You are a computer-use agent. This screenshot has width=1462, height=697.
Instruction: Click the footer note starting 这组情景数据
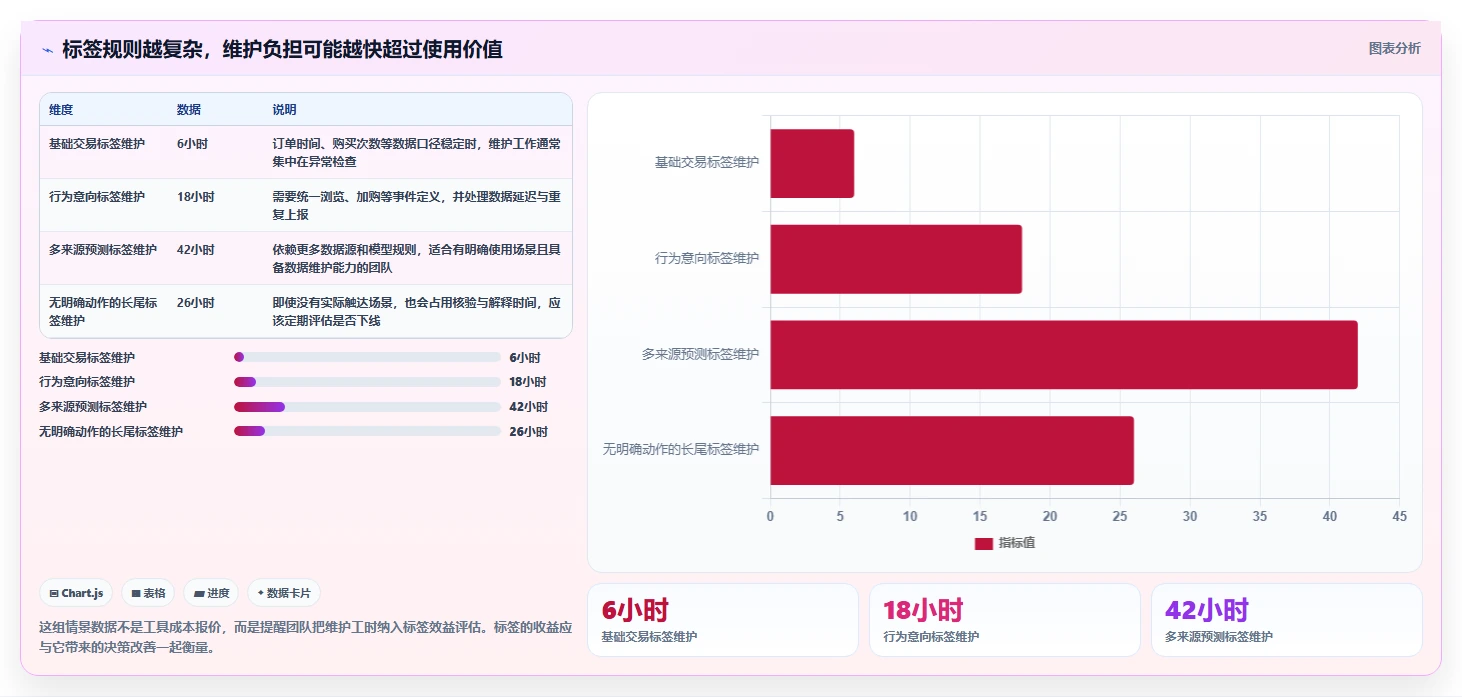(x=306, y=637)
